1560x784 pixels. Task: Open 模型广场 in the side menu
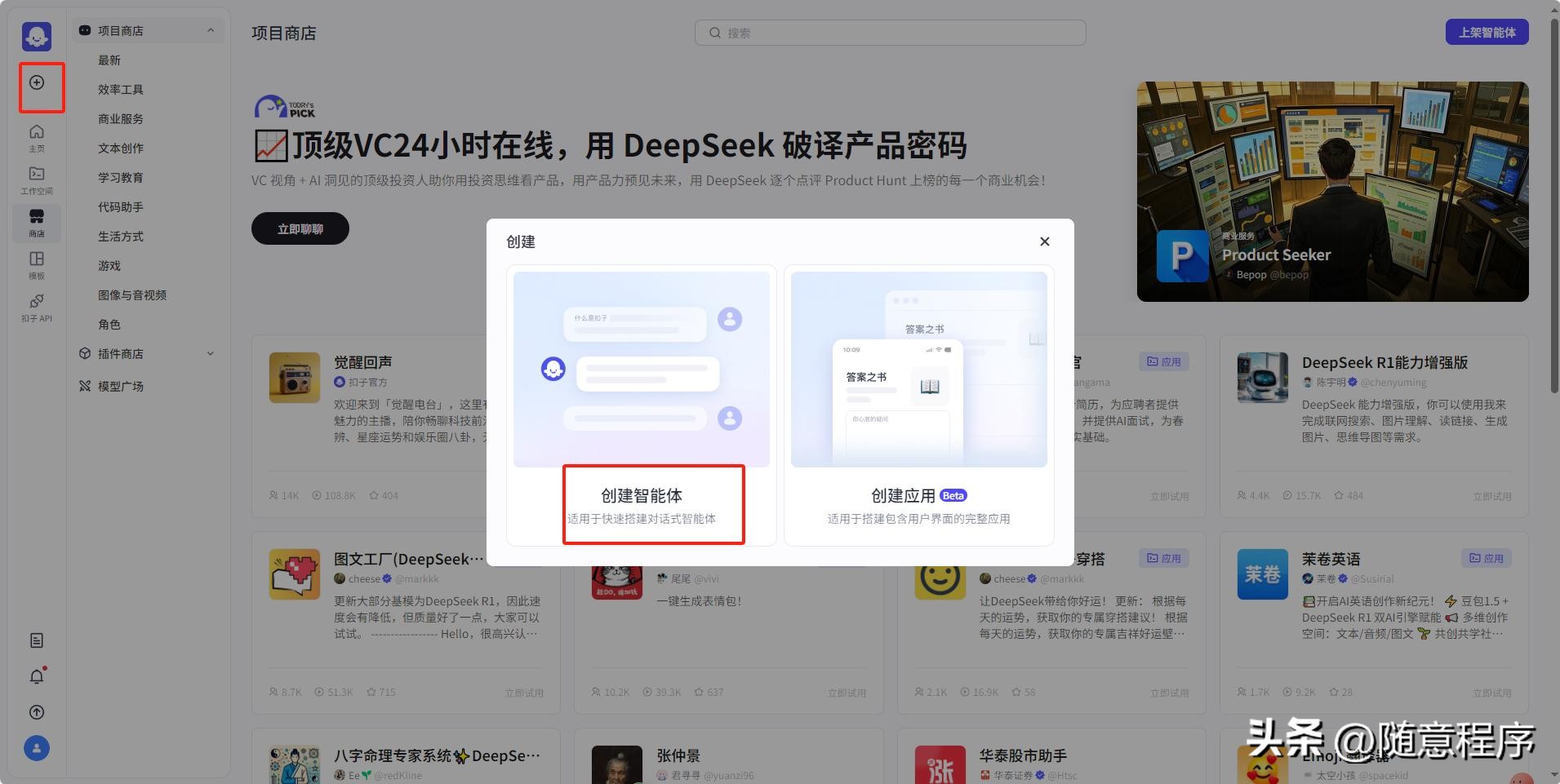(x=120, y=386)
